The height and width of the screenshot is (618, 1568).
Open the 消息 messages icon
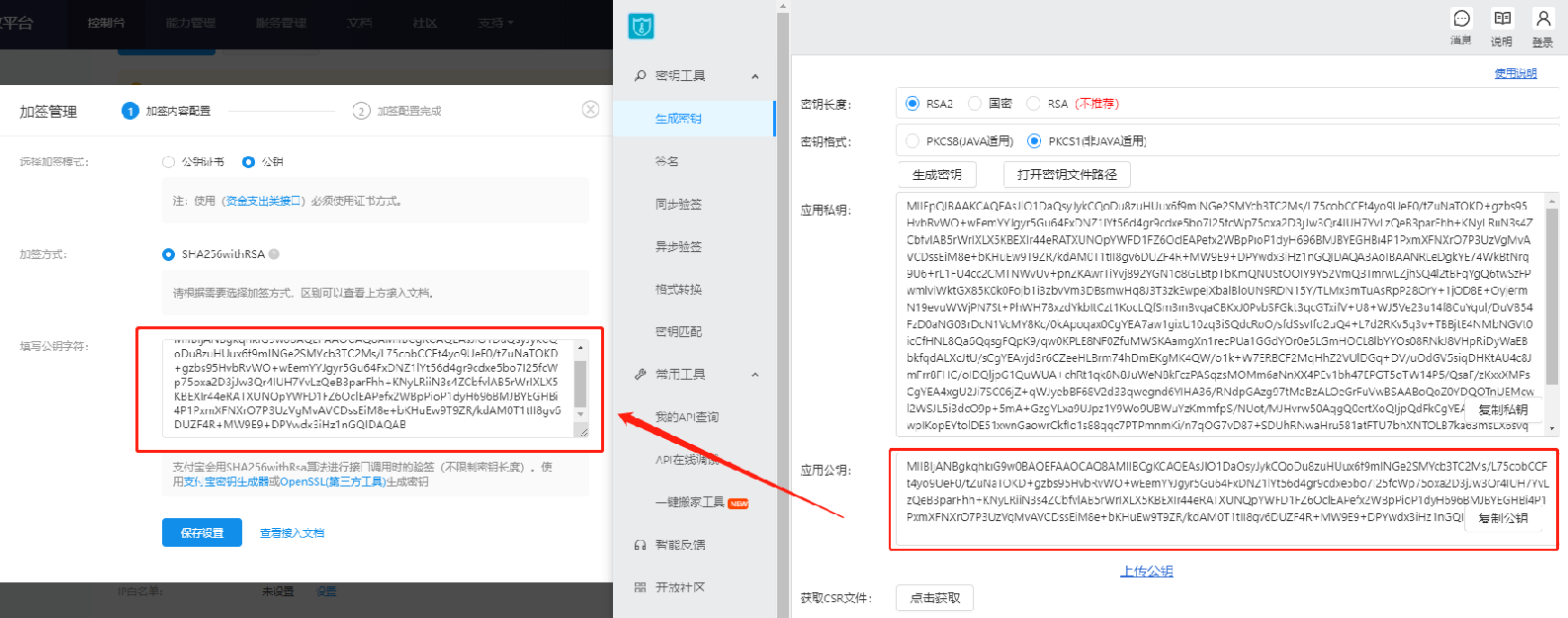point(1461,19)
